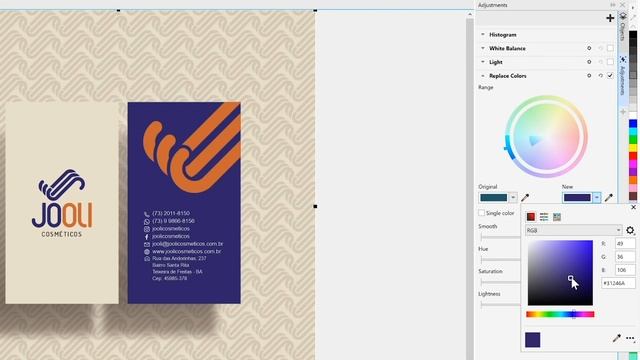Click the Original color swatch

[493, 198]
